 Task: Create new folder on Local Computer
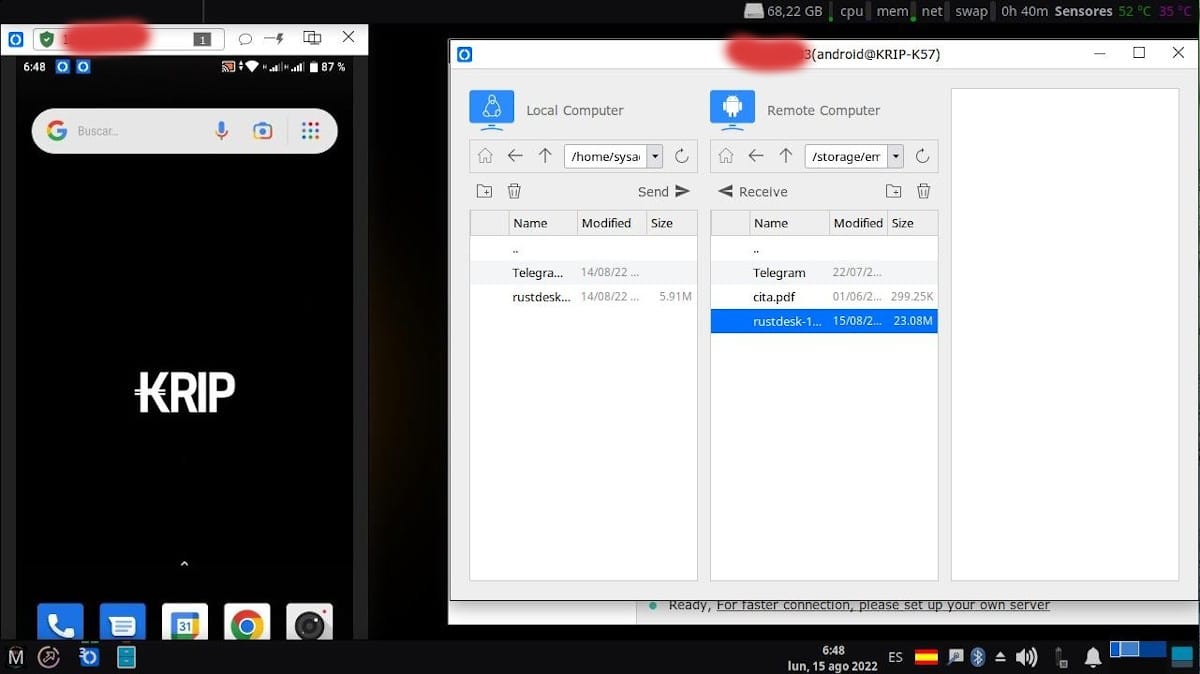tap(484, 191)
